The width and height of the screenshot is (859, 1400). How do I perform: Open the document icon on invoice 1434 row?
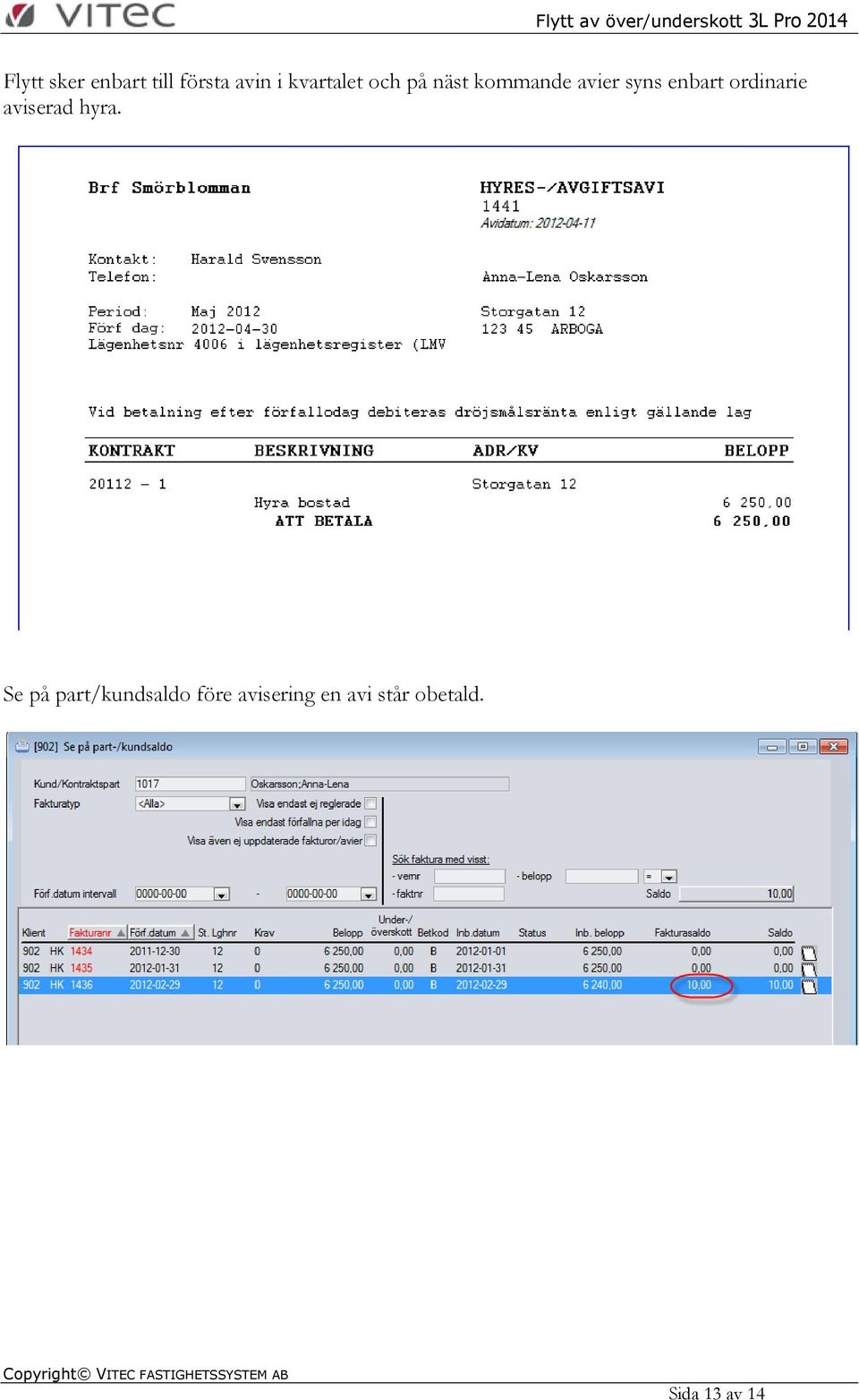(x=809, y=953)
